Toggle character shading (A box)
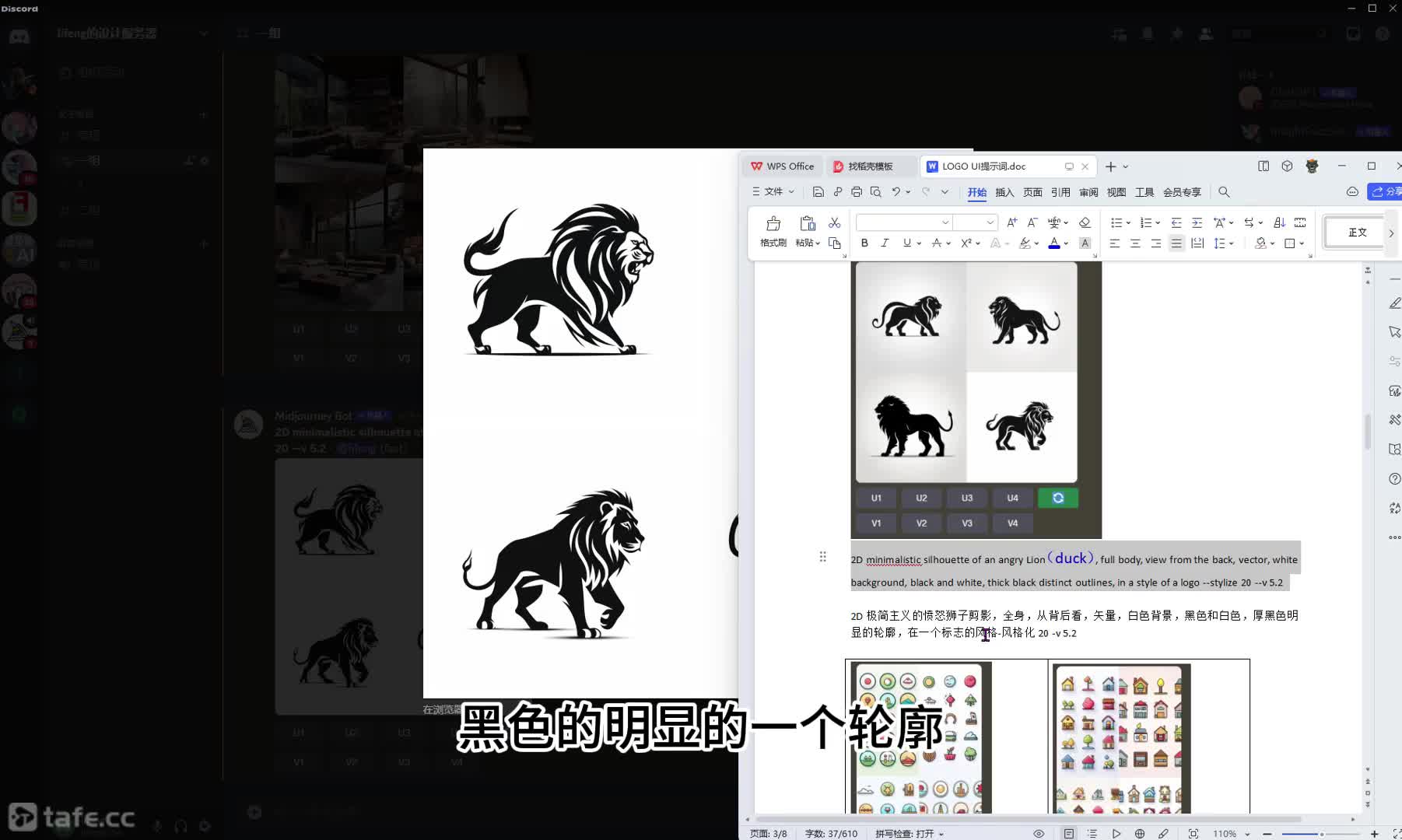The image size is (1402, 840). (x=1085, y=243)
